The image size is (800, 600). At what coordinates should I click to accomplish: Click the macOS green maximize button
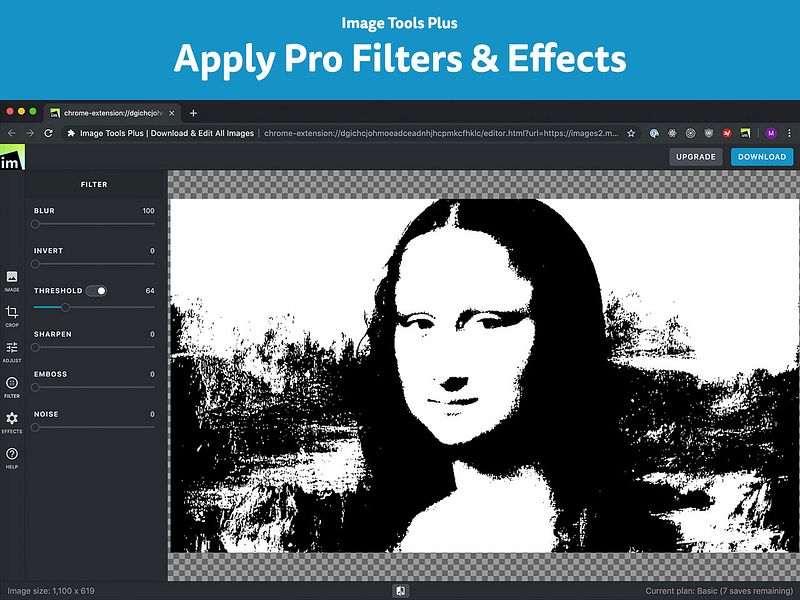point(33,111)
